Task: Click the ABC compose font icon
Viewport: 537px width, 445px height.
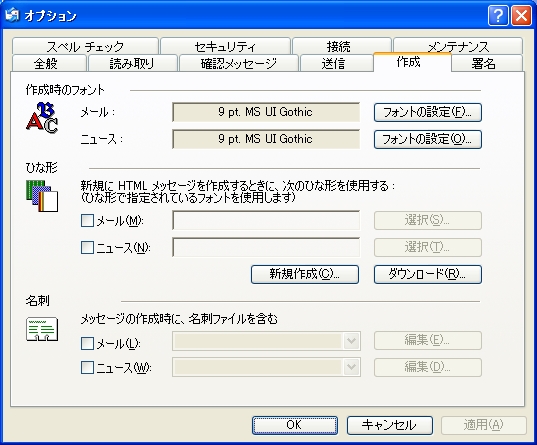Action: pos(42,118)
